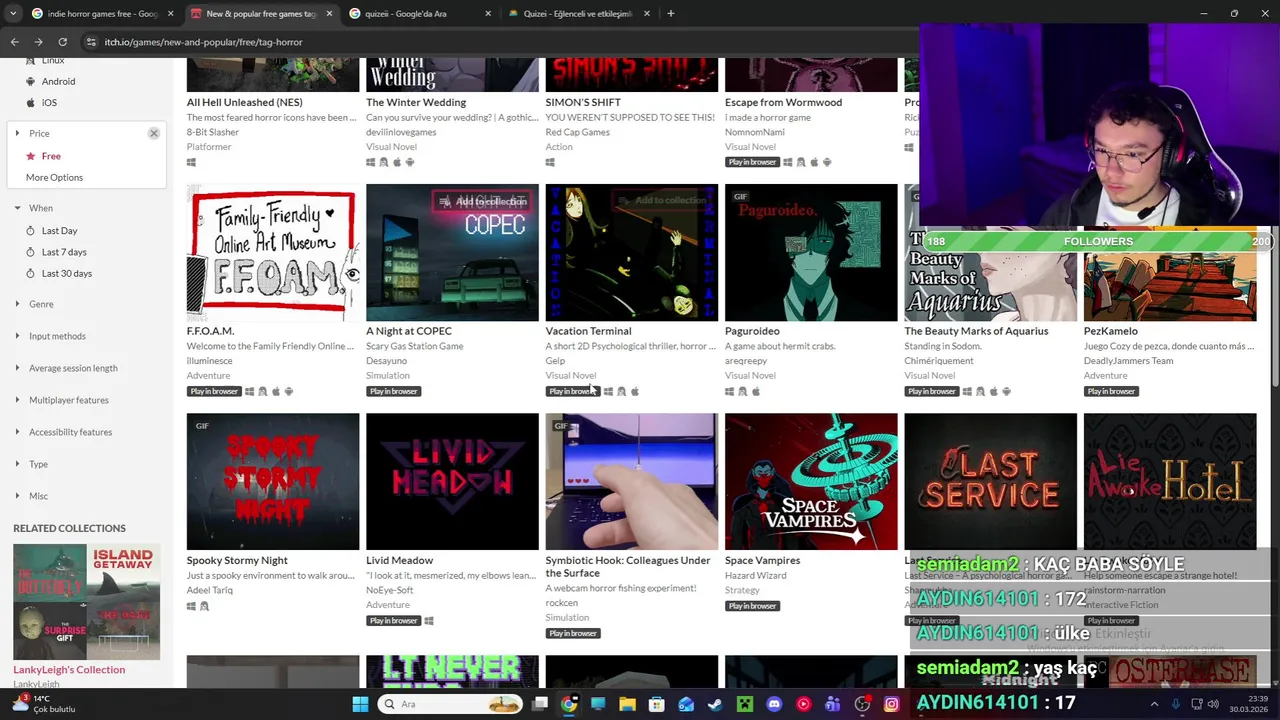Click the itch.io address bar

[x=500, y=42]
